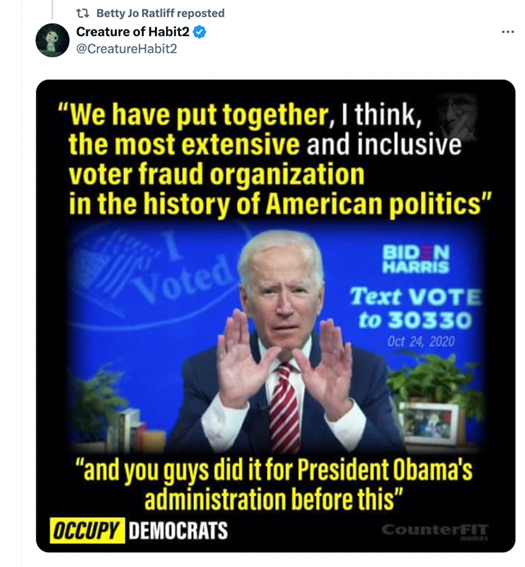Click the "Text VOTE to 30330" graphic
This screenshot has width=525, height=567.
click(415, 308)
